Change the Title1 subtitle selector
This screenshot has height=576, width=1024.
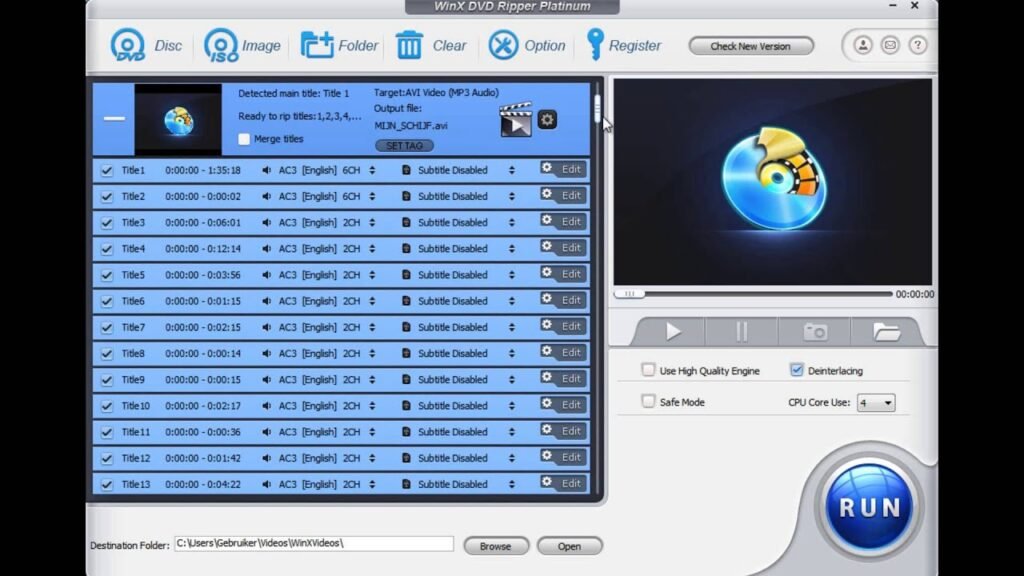pyautogui.click(x=512, y=170)
